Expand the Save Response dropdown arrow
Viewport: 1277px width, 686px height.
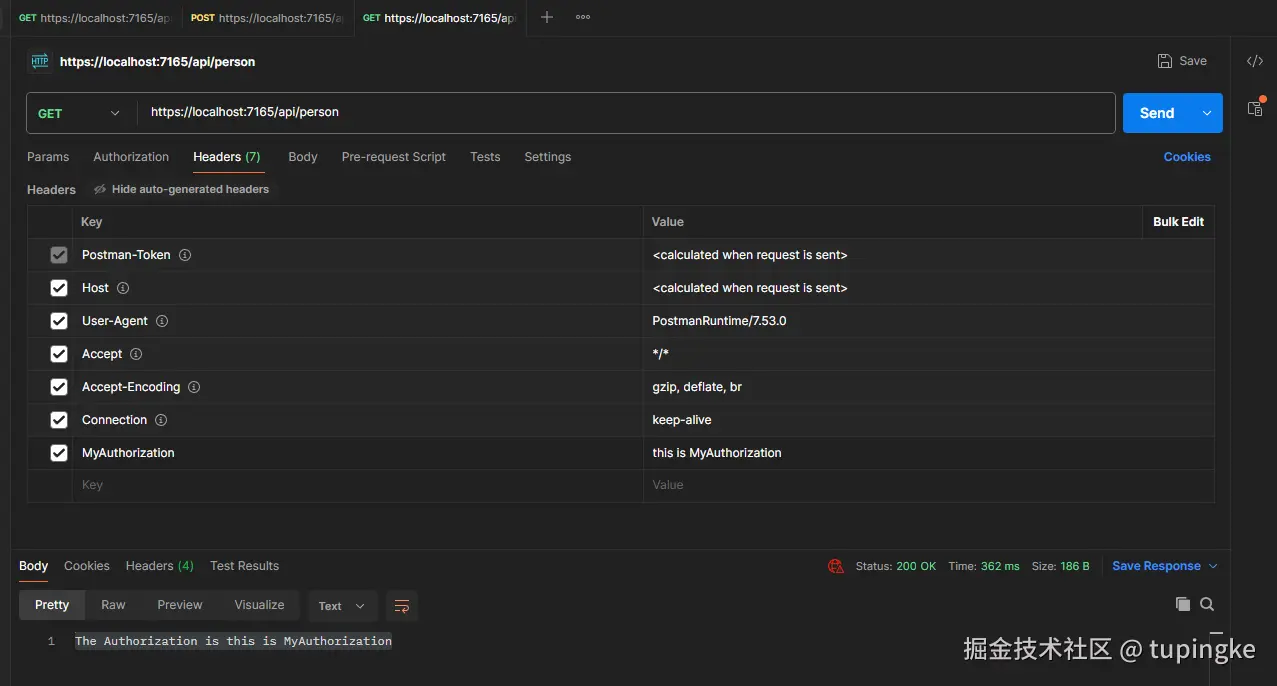(1213, 566)
